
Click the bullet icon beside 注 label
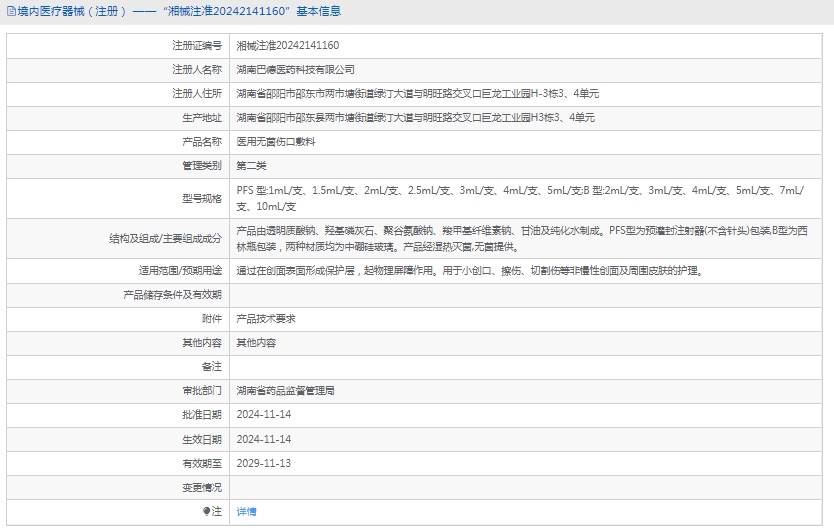click(207, 511)
